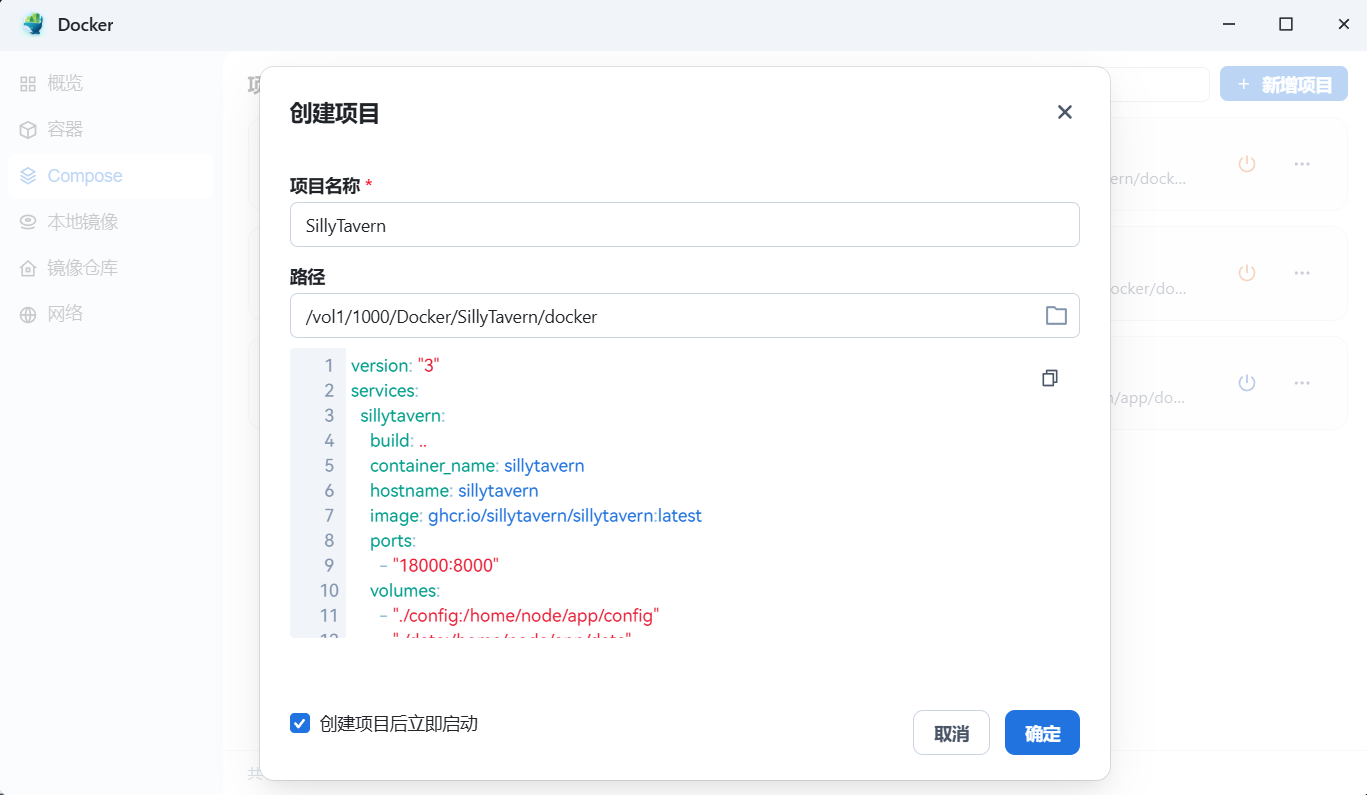The image size is (1367, 795).
Task: Click the 'ports:' code line
Action: point(393,541)
